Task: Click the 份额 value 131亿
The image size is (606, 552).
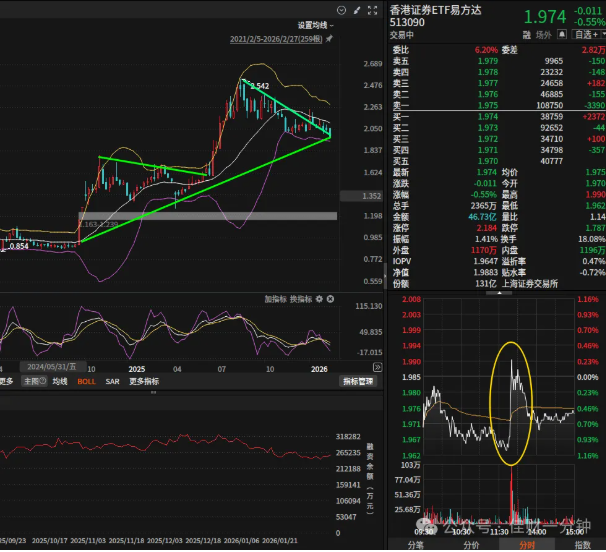Action: [485, 284]
